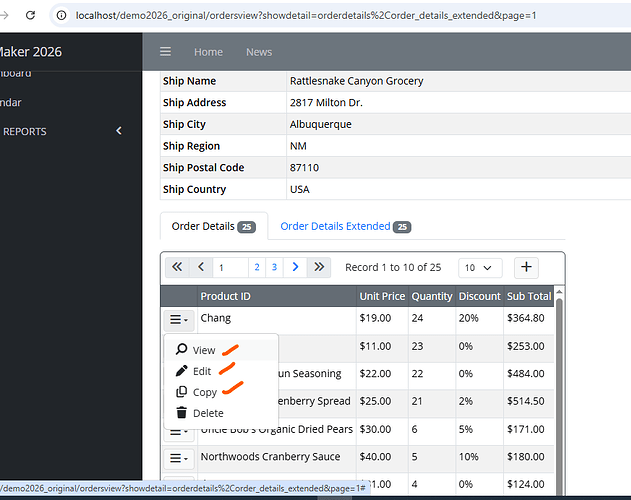Click Rattlesnake Canyon Grocery ship name value
Screen dimensions: 631x500
(x=357, y=81)
